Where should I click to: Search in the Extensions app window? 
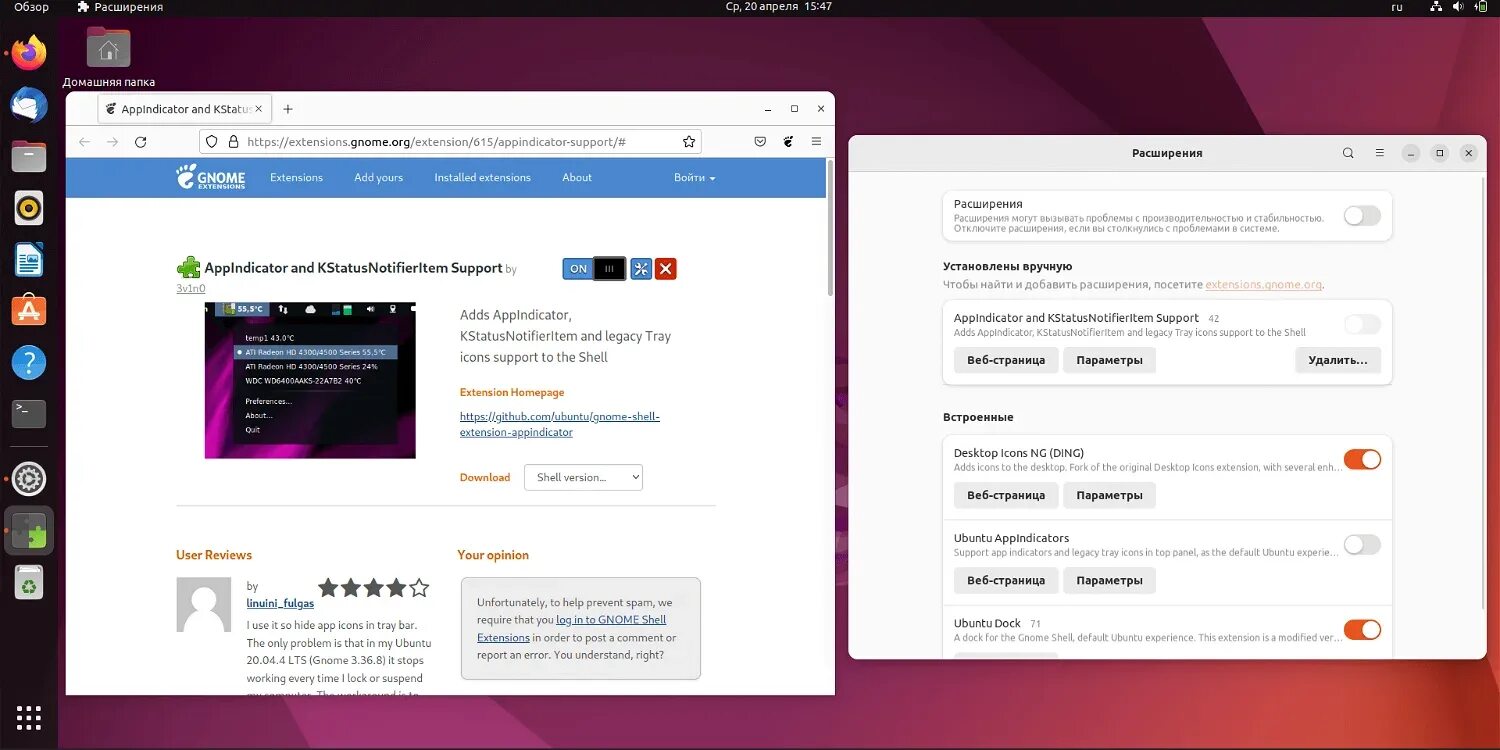coord(1348,153)
